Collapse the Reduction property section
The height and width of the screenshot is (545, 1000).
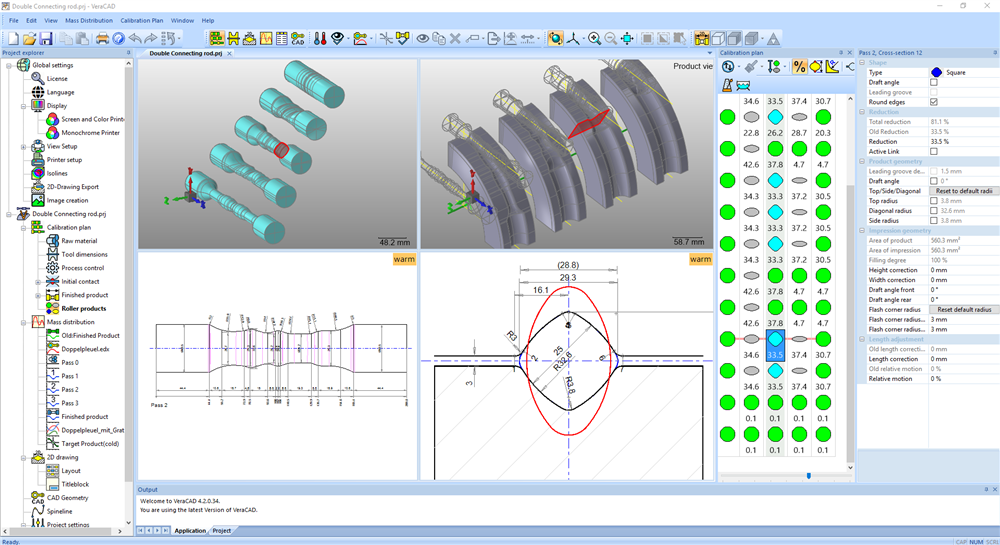(862, 112)
